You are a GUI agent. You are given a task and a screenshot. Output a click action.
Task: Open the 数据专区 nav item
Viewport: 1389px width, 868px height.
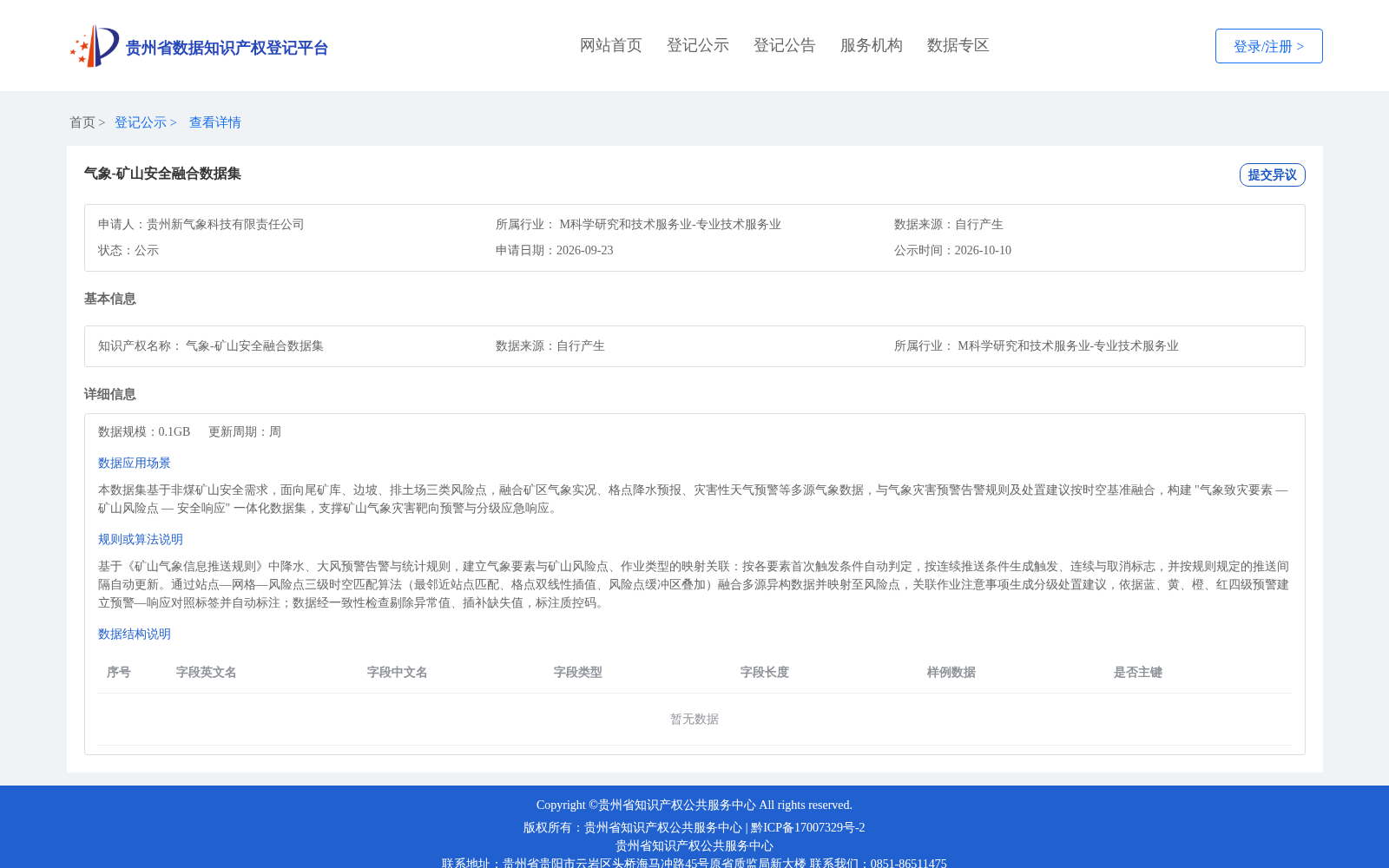(x=958, y=45)
